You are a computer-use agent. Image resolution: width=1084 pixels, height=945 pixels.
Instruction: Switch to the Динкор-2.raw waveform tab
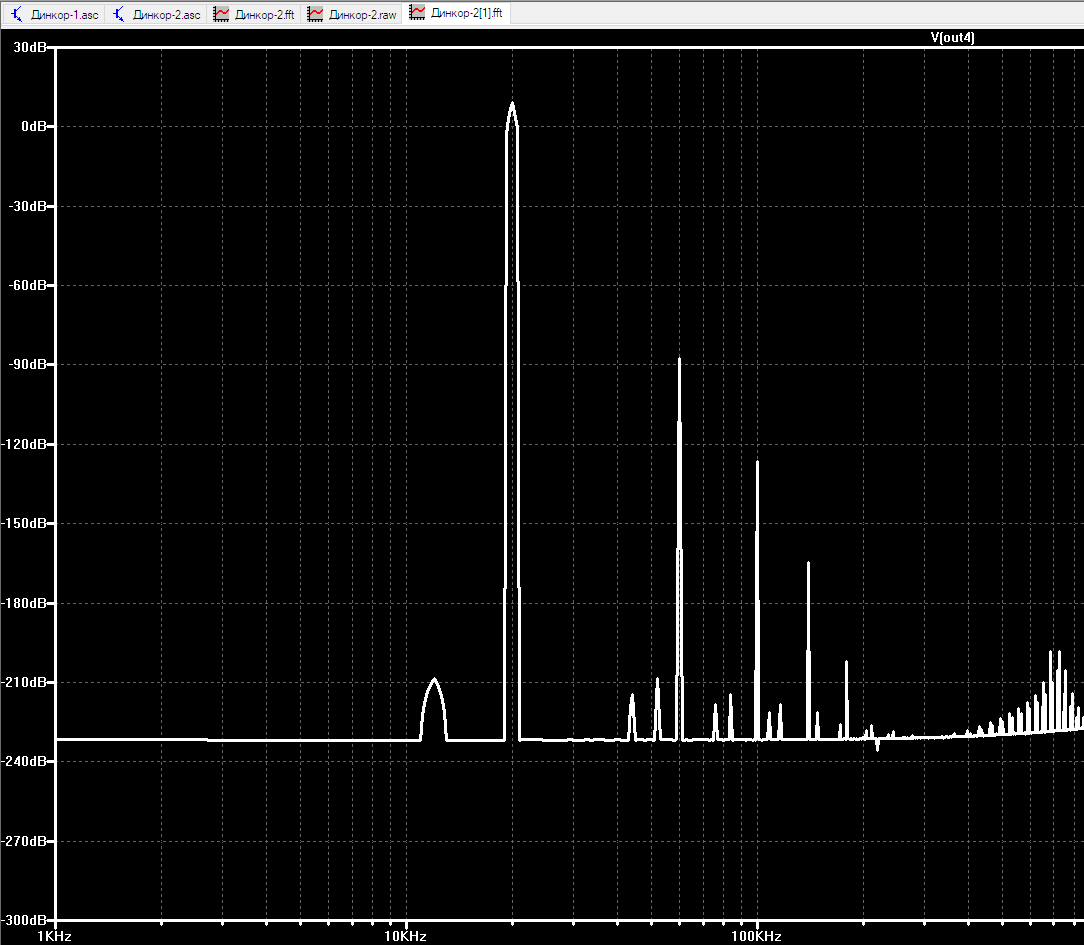pos(353,15)
